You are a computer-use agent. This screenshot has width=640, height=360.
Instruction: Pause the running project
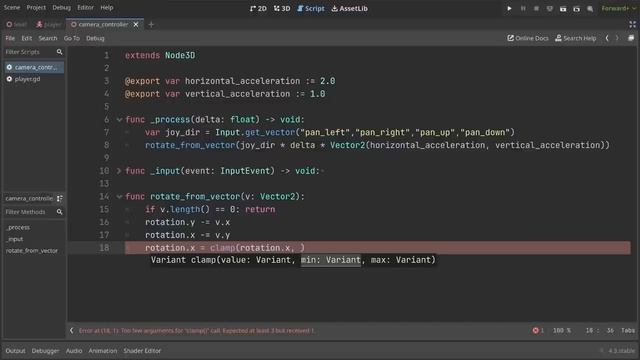(523, 8)
